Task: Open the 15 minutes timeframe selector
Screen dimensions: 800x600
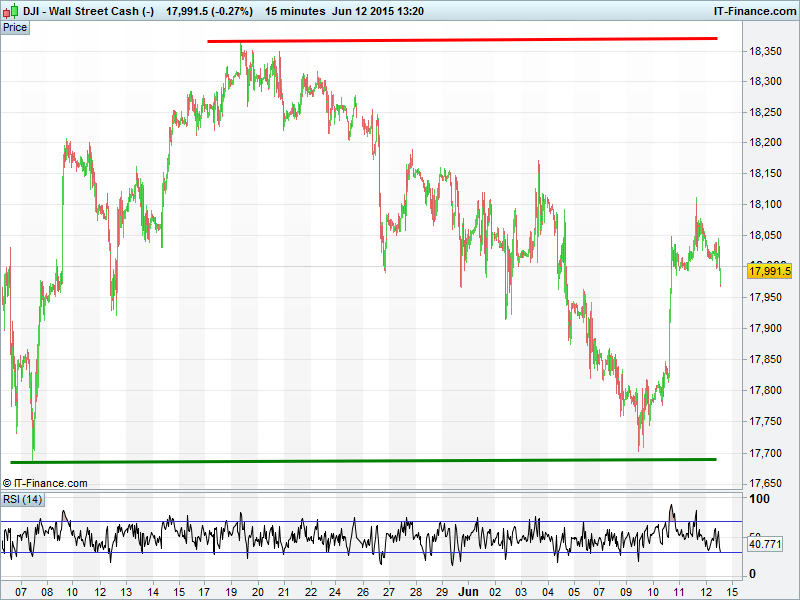Action: 295,11
